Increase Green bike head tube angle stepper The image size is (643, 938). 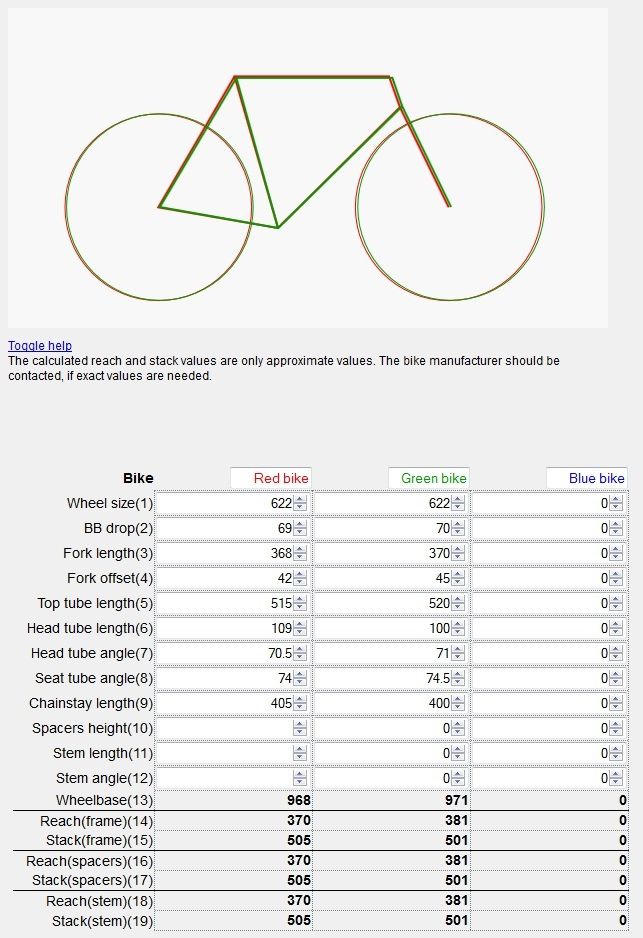point(458,649)
